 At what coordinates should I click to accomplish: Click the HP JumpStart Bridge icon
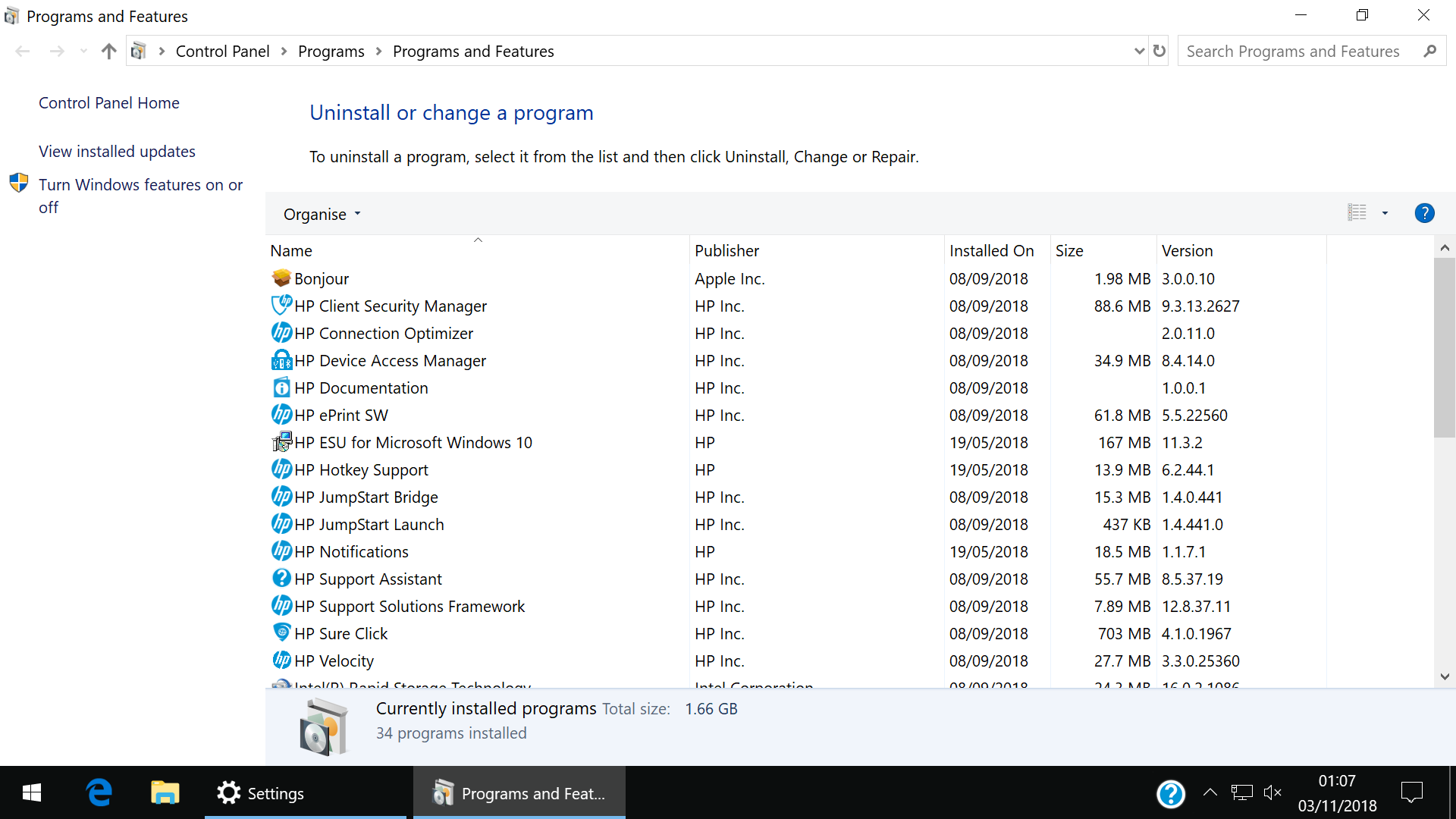pos(281,497)
